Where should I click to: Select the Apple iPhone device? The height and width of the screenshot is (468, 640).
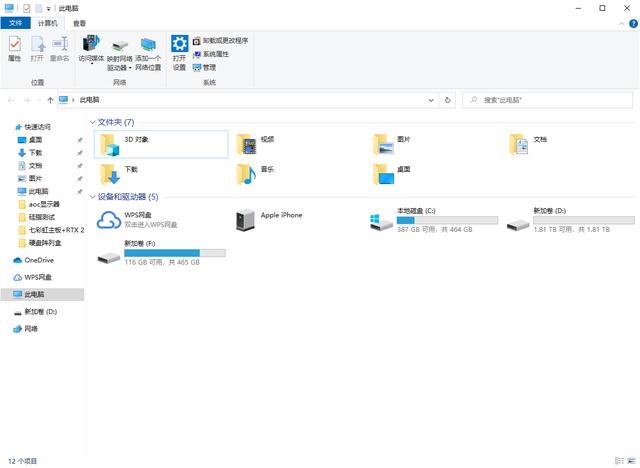pos(269,220)
